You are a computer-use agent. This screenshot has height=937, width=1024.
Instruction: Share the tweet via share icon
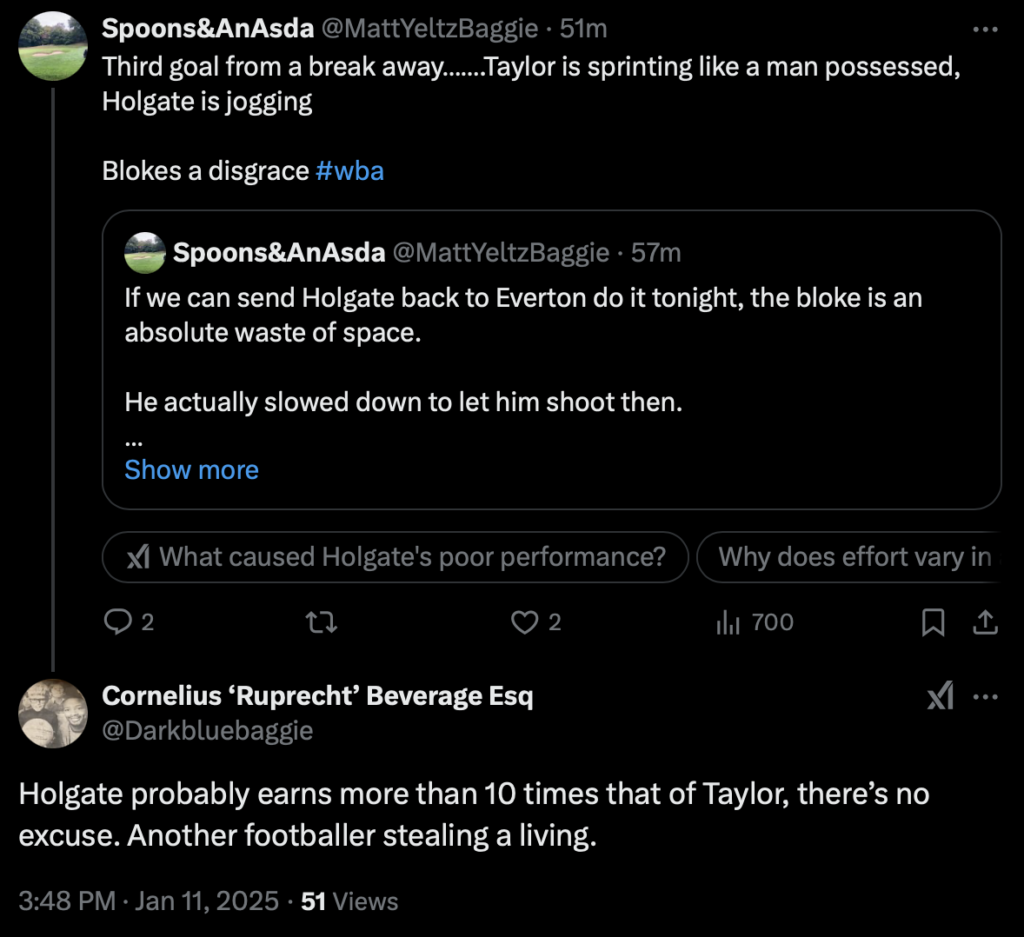pos(985,622)
